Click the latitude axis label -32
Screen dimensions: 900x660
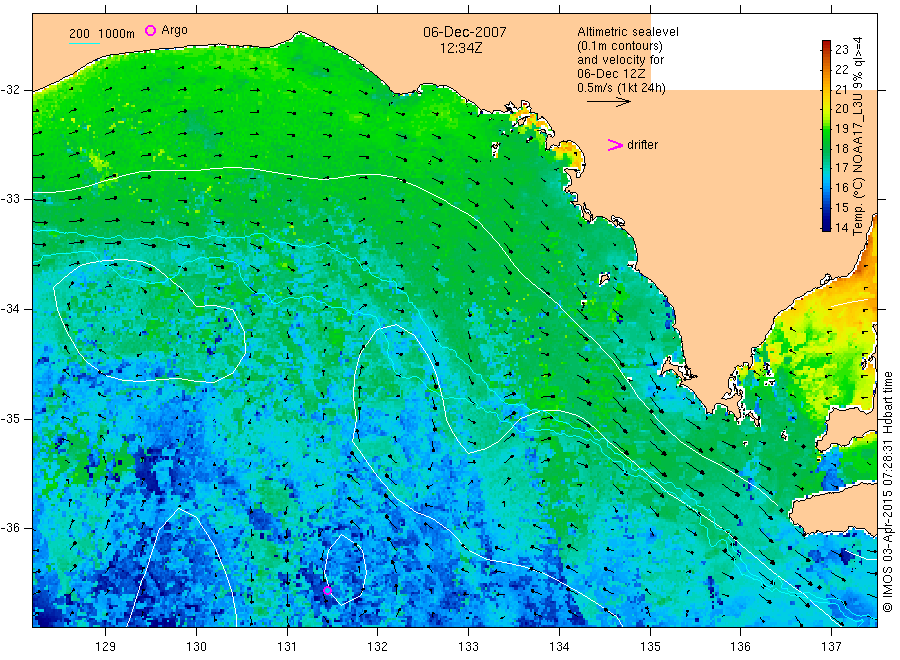coord(10,90)
